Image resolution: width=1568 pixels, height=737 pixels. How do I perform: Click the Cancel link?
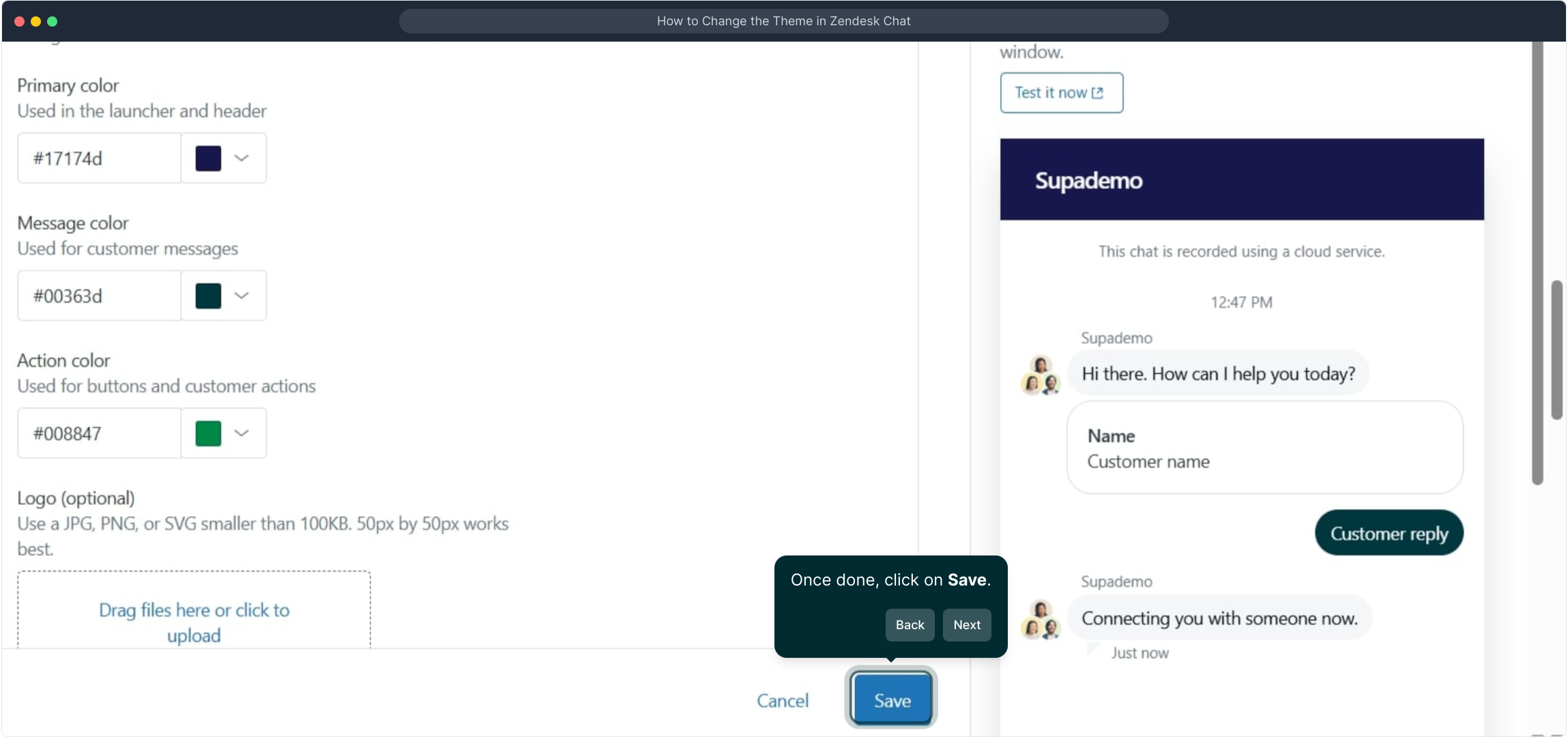coord(783,701)
